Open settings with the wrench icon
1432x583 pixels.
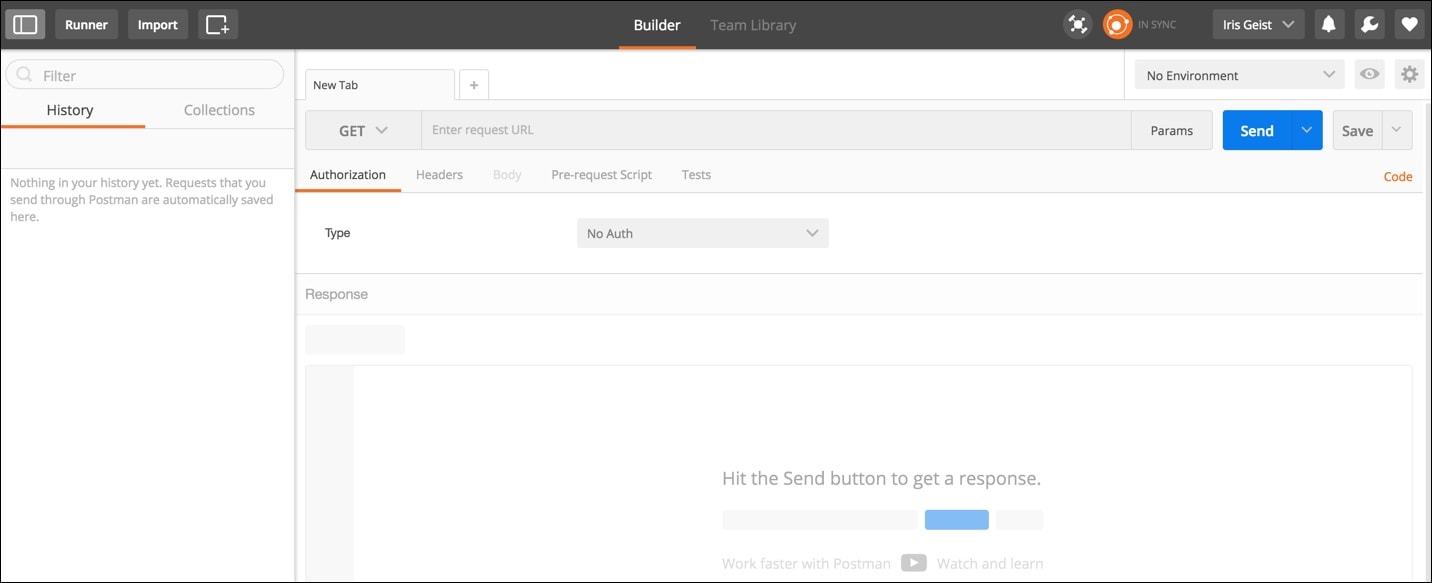(x=1369, y=23)
